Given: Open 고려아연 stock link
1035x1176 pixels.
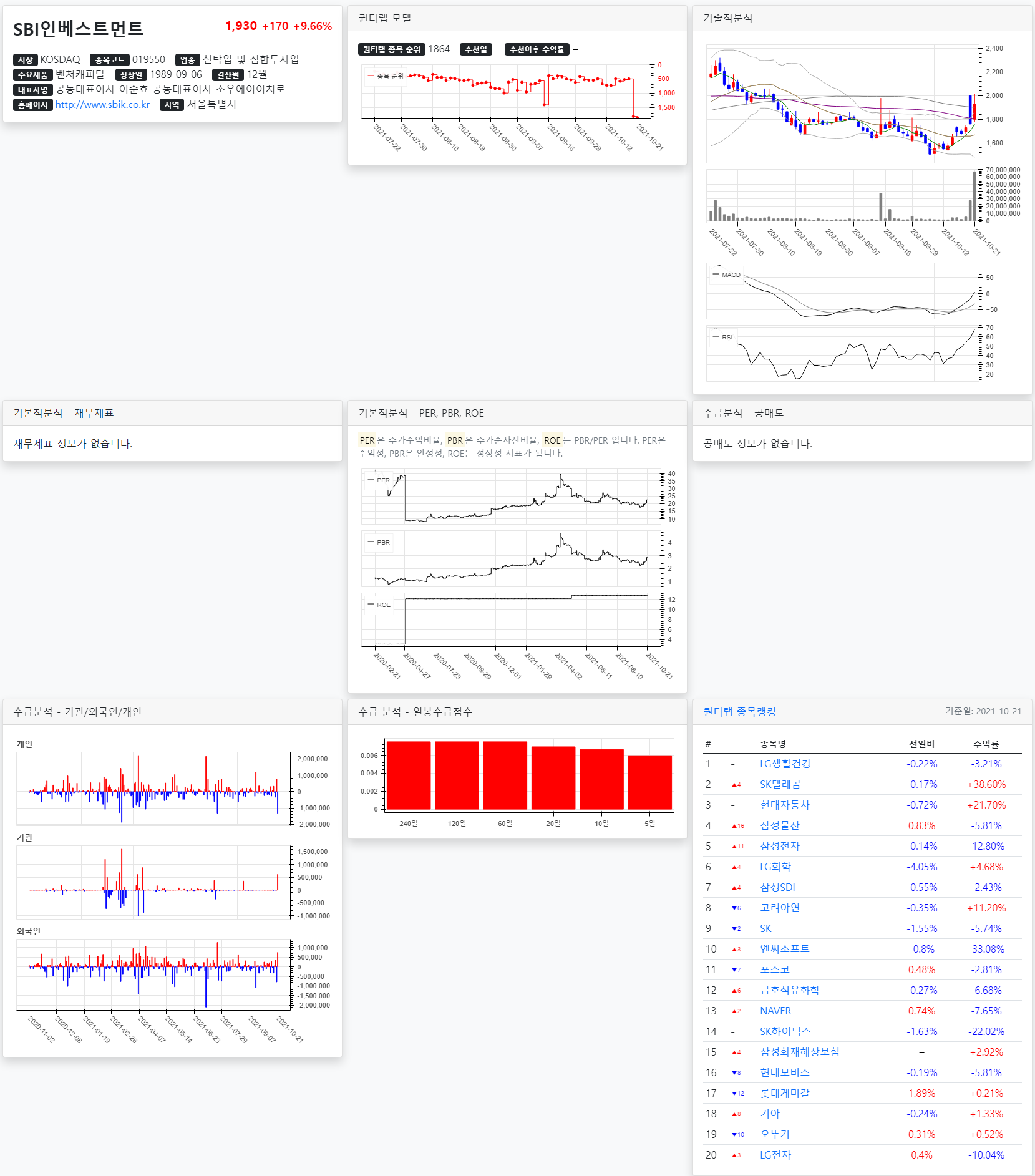Looking at the screenshot, I should point(779,908).
